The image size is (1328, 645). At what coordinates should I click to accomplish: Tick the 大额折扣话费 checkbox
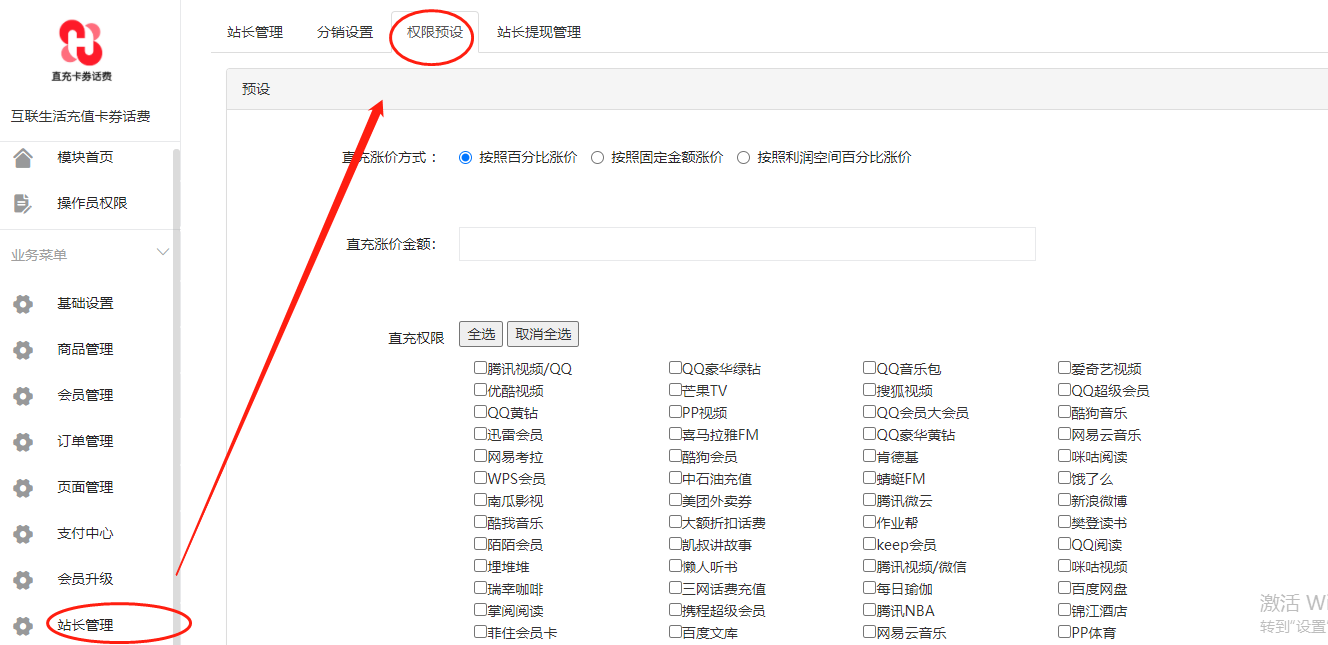(676, 522)
